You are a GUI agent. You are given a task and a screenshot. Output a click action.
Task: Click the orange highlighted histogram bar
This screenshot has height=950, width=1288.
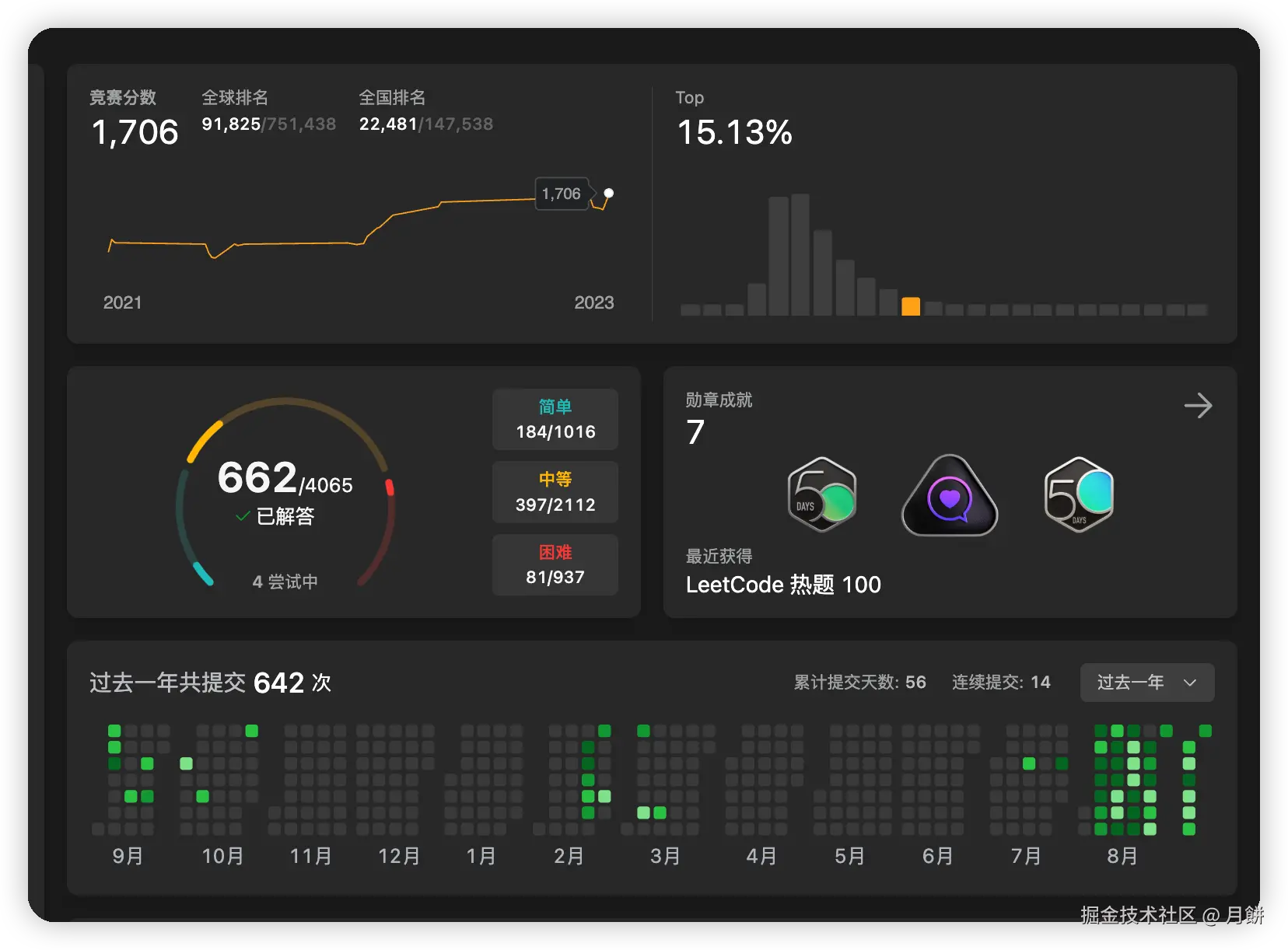(x=910, y=306)
